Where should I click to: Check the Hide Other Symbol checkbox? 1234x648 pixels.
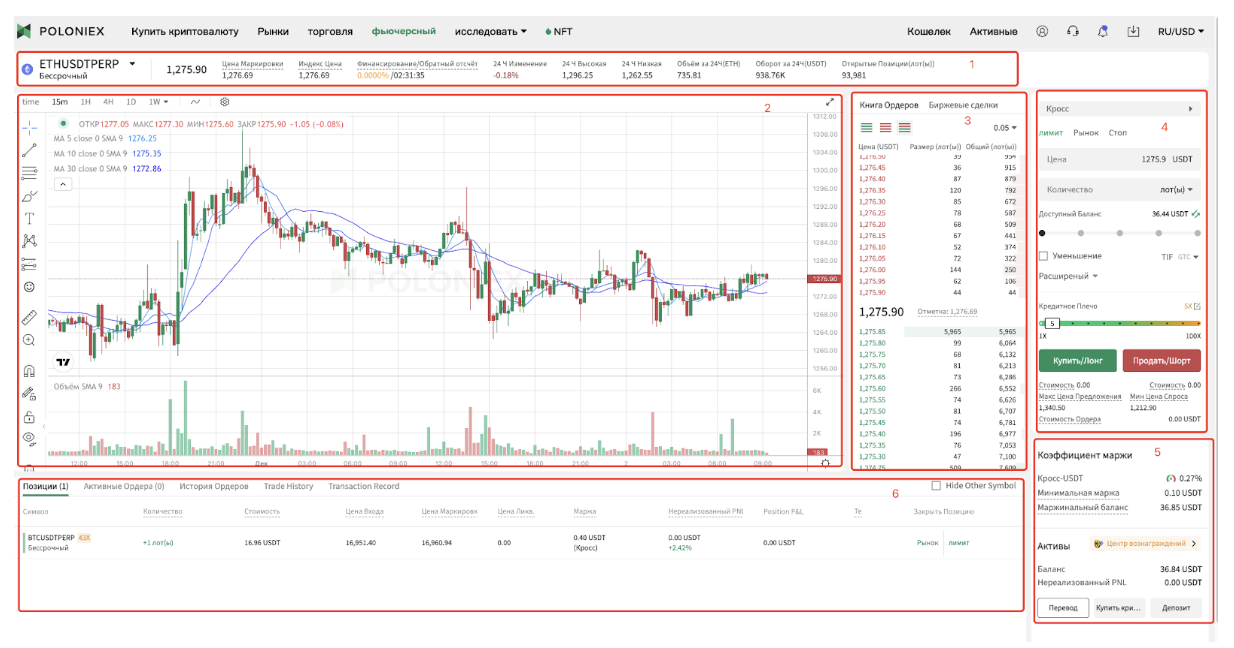[936, 486]
